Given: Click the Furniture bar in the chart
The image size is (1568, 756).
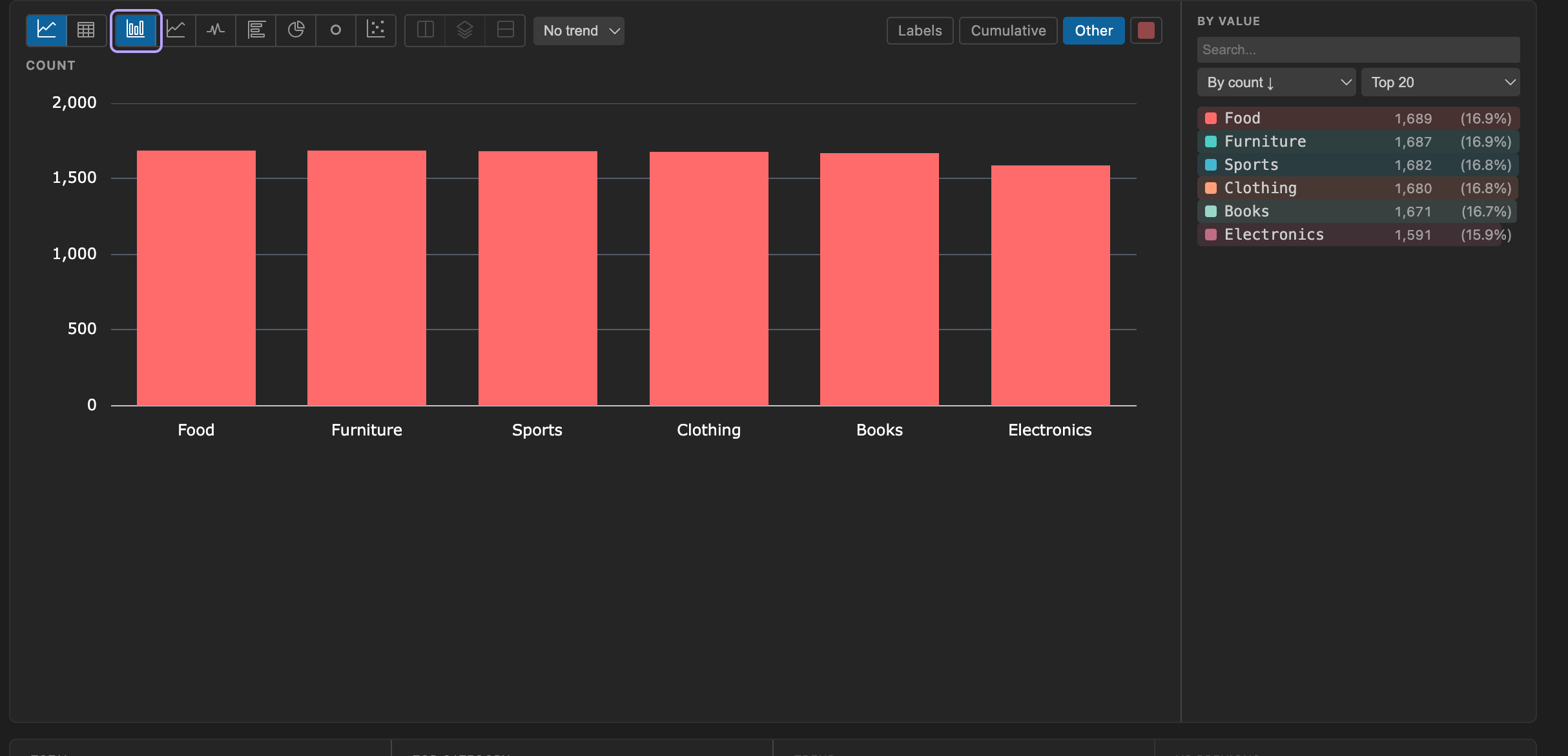Looking at the screenshot, I should click(367, 278).
